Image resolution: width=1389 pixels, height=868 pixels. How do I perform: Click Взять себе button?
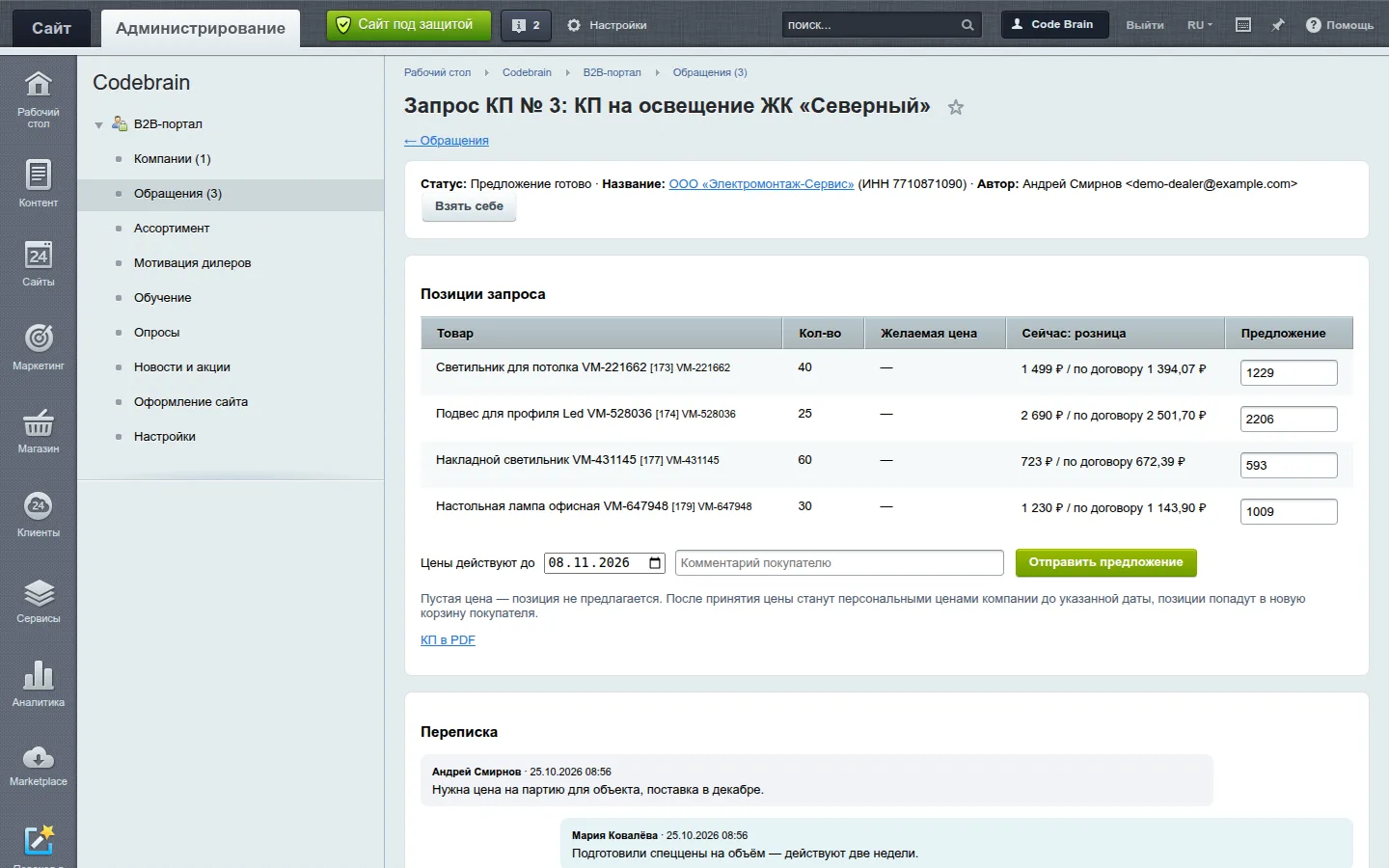coord(469,206)
